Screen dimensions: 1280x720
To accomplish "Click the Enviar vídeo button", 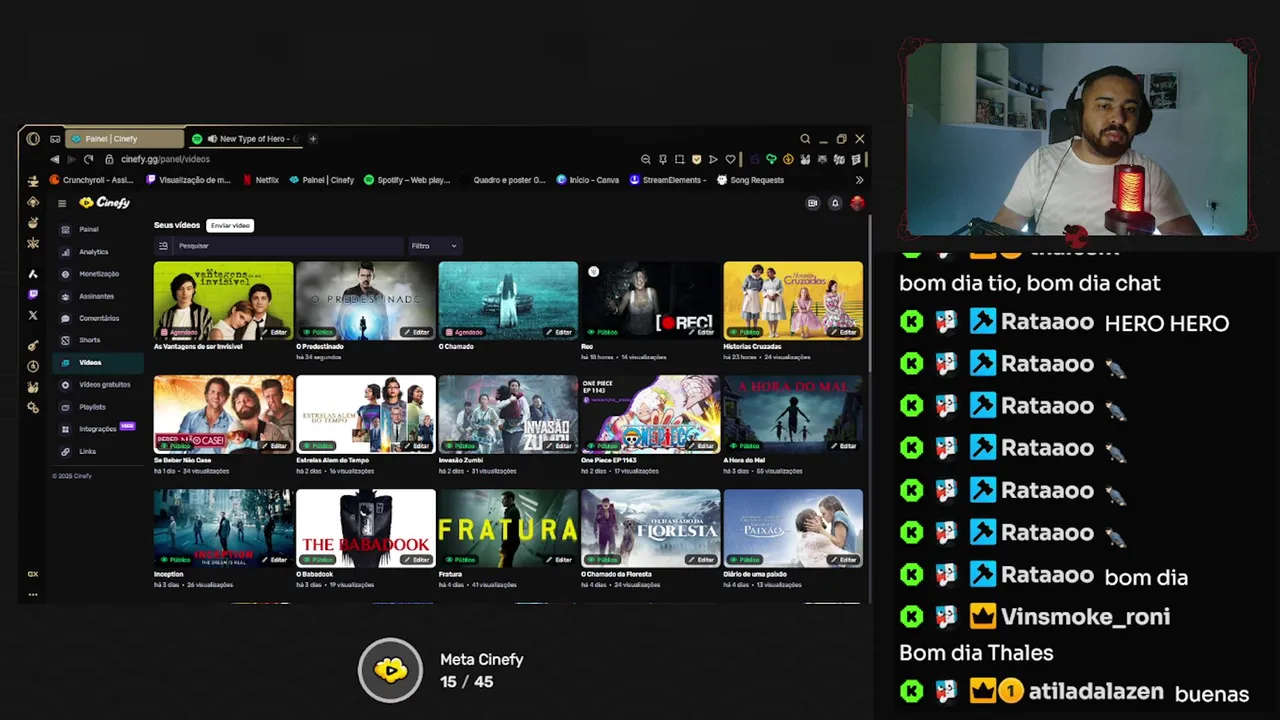I will tap(230, 225).
